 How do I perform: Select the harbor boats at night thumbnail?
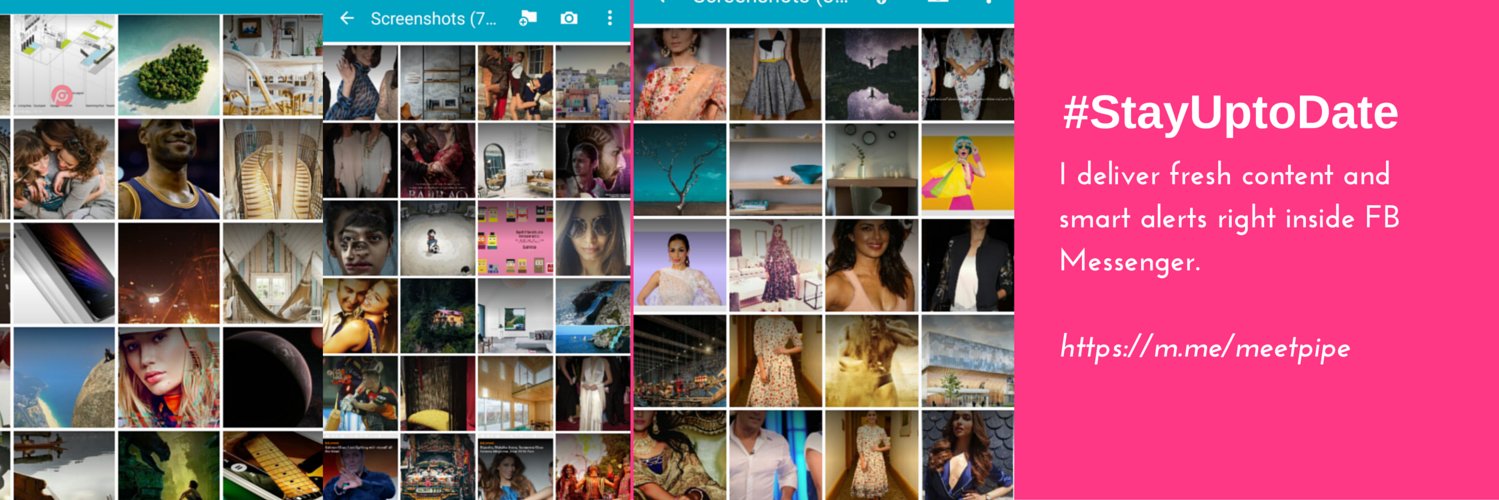click(x=680, y=360)
